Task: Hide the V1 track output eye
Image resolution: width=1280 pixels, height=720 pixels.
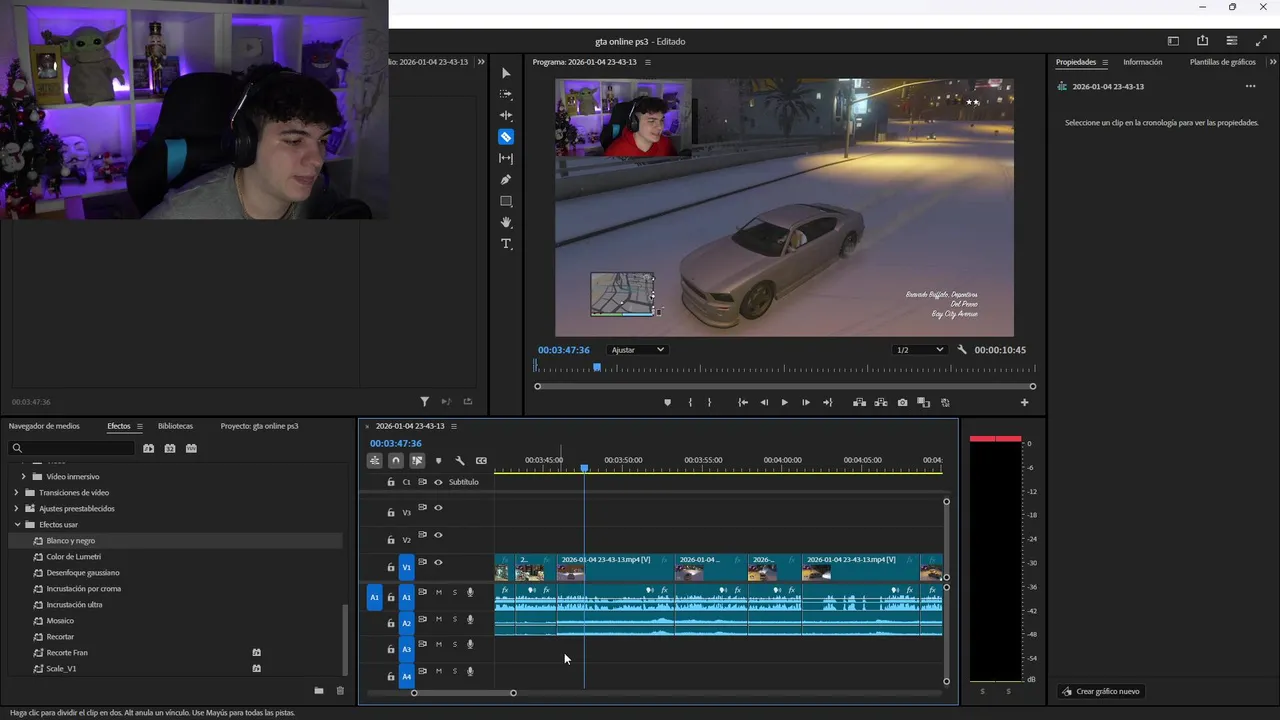Action: [438, 562]
